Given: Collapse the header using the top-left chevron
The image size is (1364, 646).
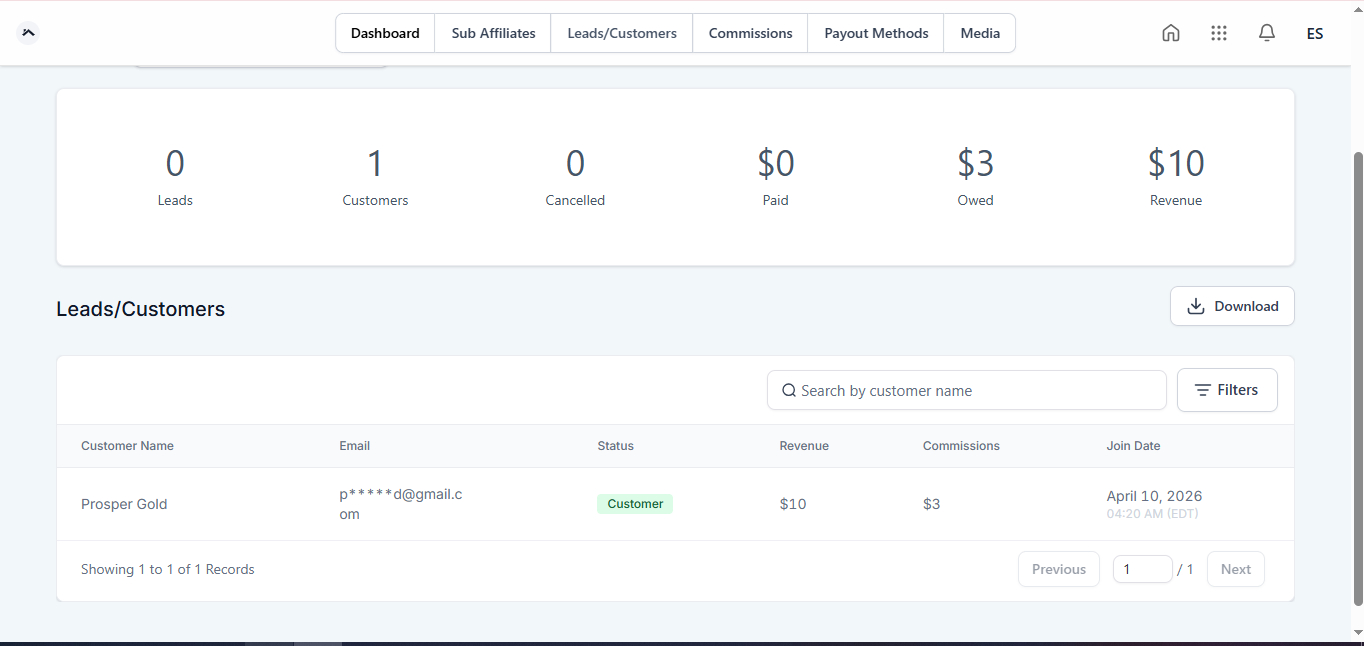Looking at the screenshot, I should [x=27, y=32].
